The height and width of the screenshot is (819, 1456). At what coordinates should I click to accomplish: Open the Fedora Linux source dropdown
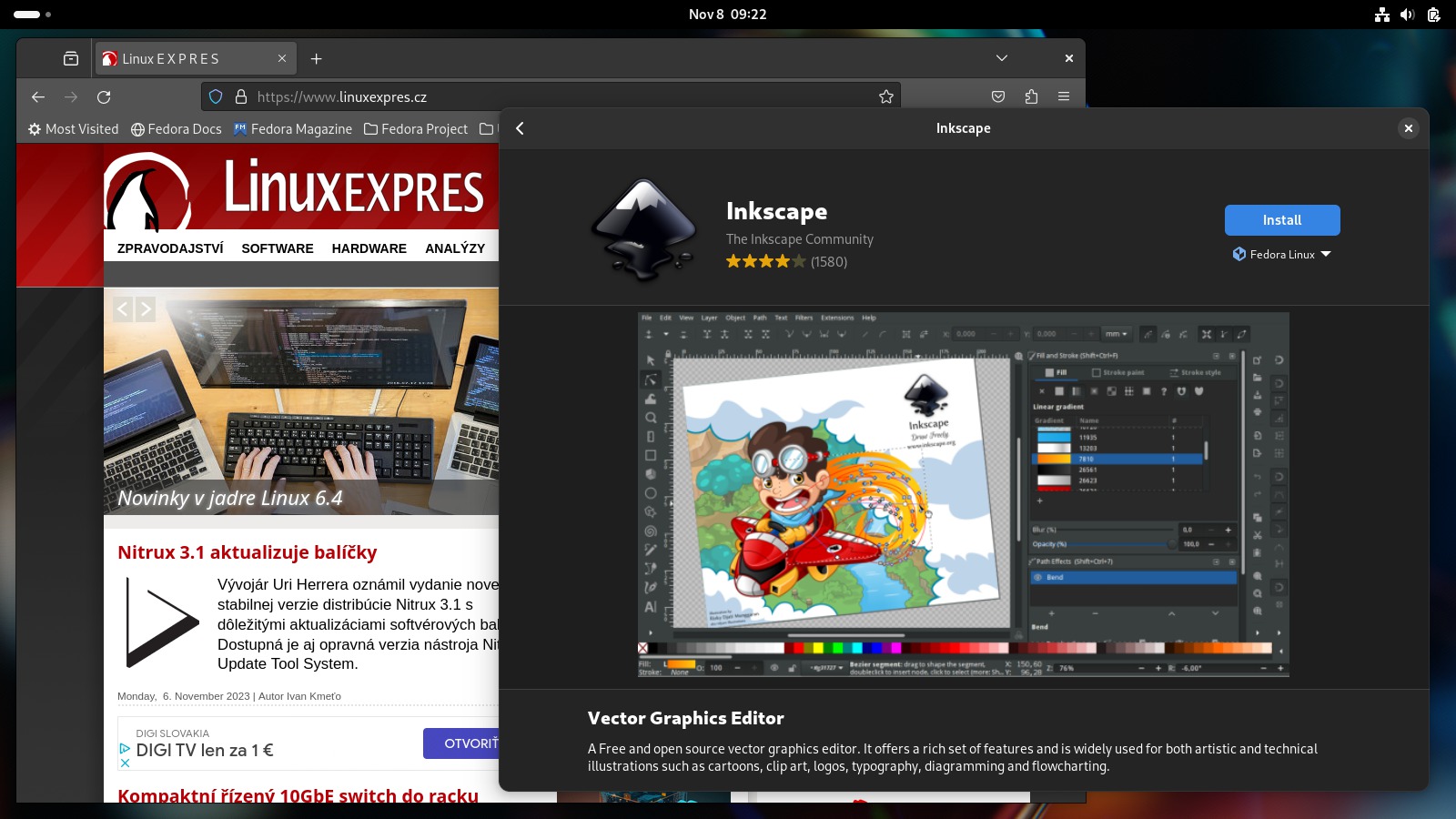point(1281,255)
